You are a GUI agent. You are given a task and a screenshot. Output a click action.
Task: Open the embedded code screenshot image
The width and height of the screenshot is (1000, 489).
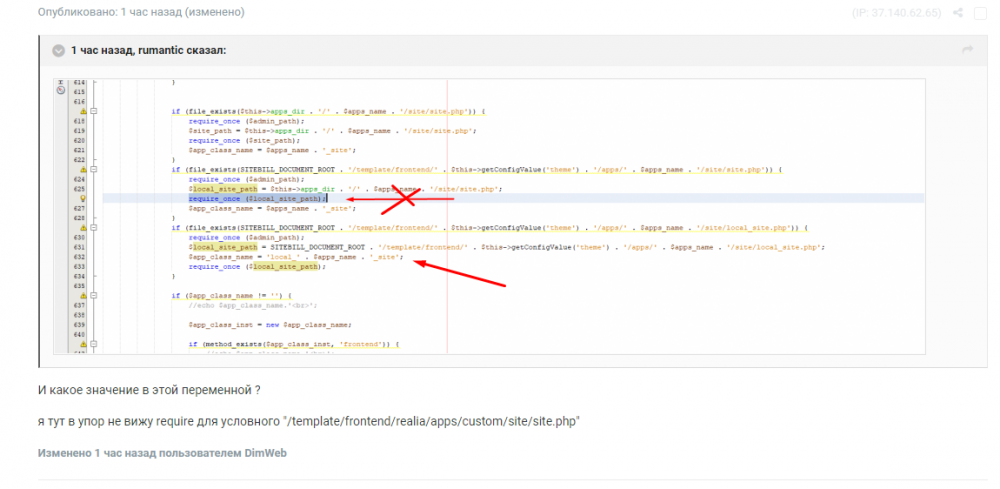tap(489, 216)
